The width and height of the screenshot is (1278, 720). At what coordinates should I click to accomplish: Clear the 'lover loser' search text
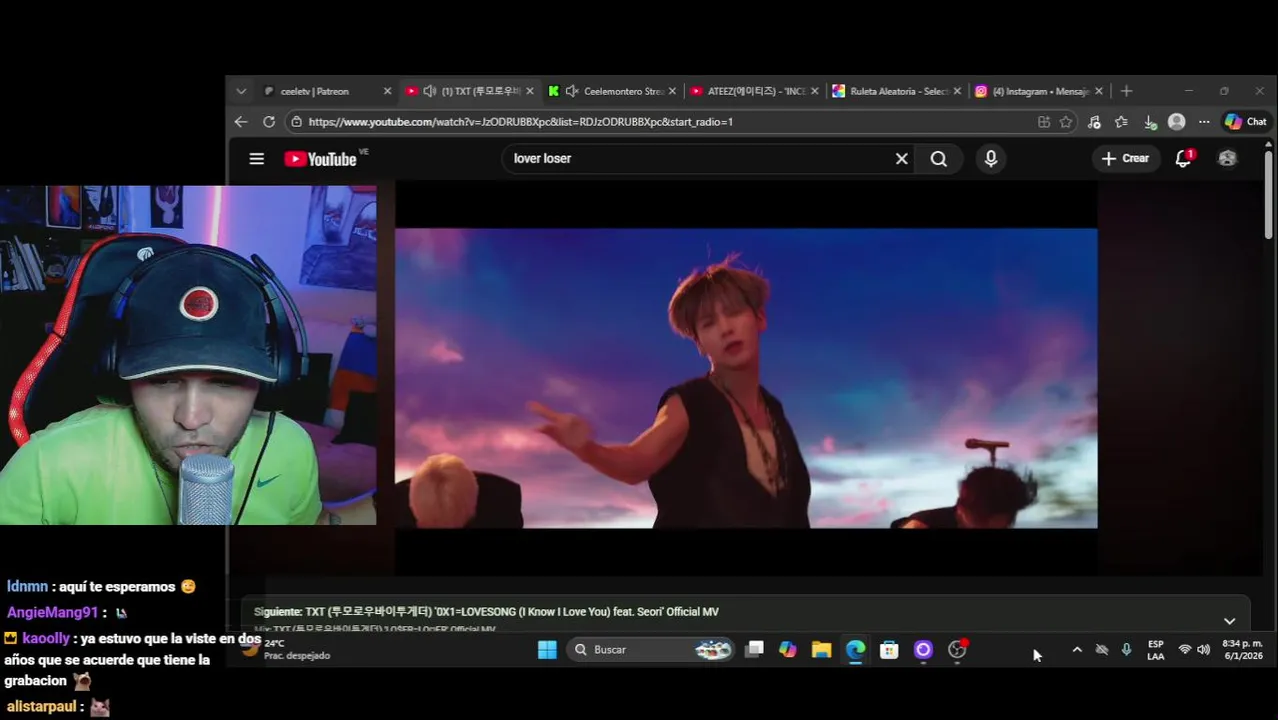click(x=901, y=159)
